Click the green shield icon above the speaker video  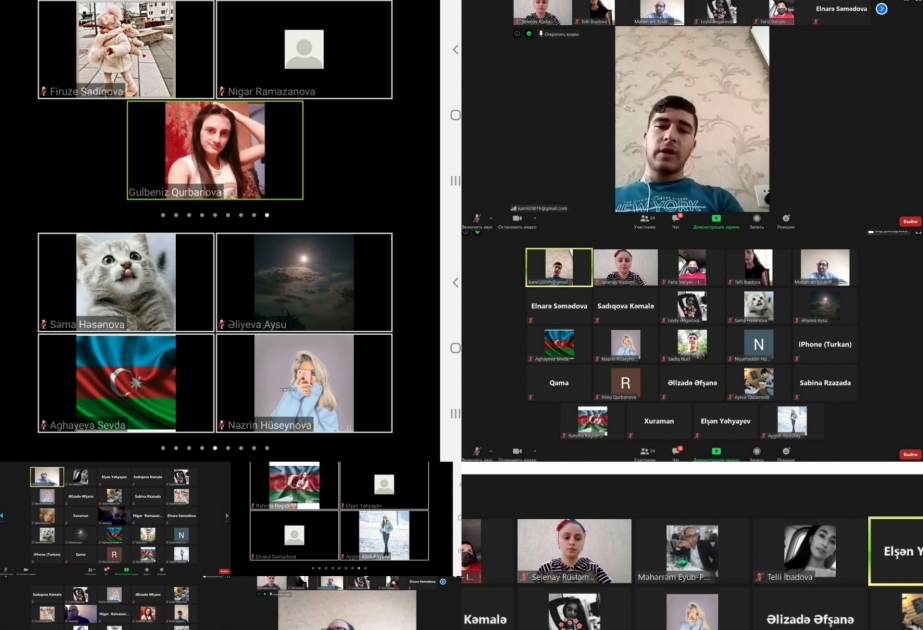tap(529, 34)
